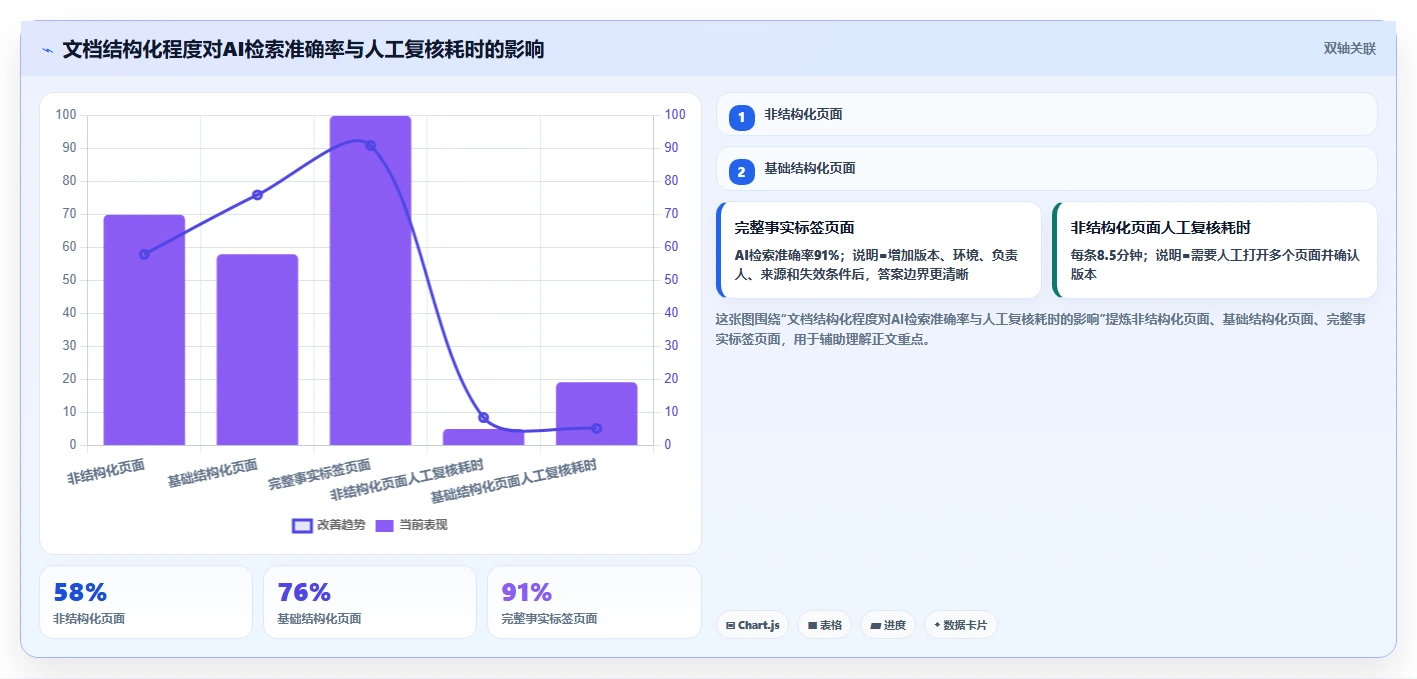Click the 91% stat card

pos(594,602)
